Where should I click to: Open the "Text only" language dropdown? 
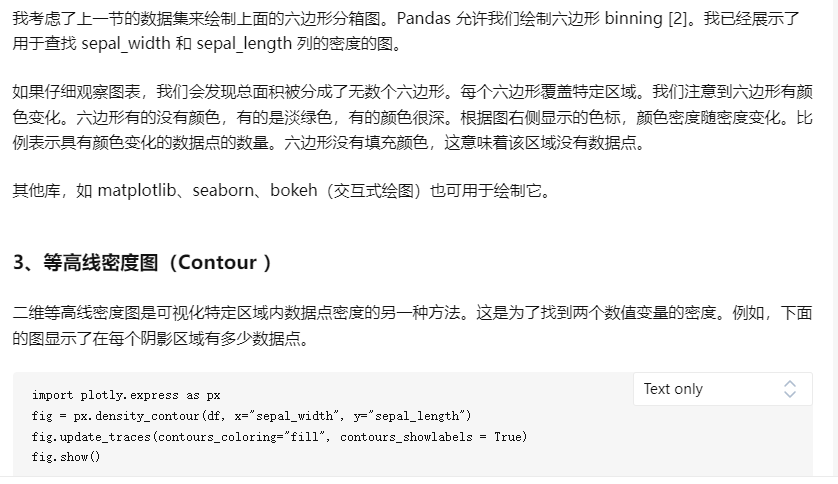[723, 389]
